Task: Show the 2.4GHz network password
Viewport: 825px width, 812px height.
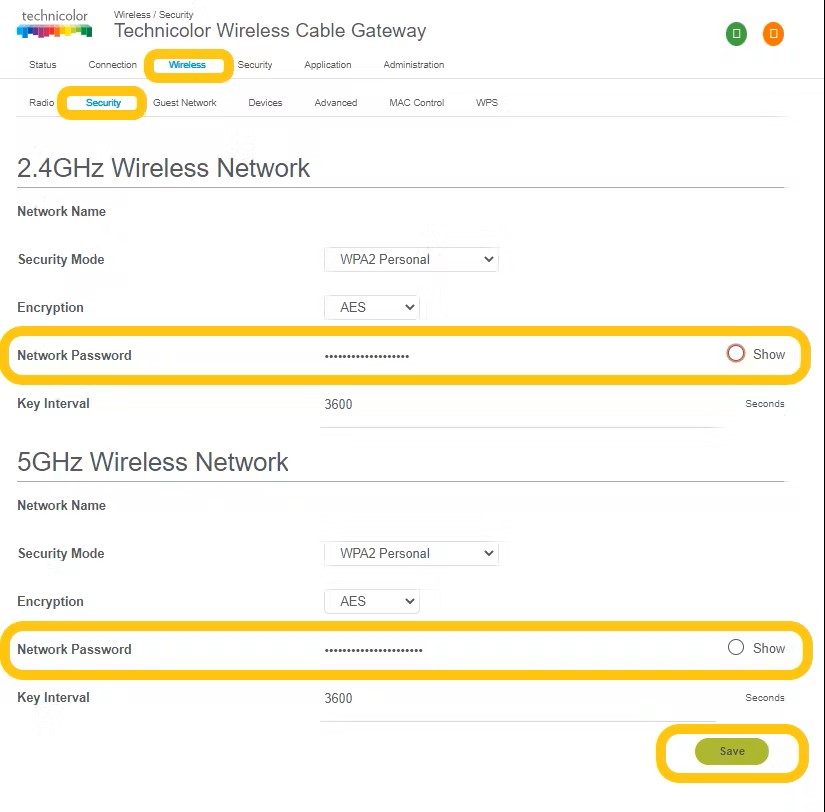Action: click(736, 353)
